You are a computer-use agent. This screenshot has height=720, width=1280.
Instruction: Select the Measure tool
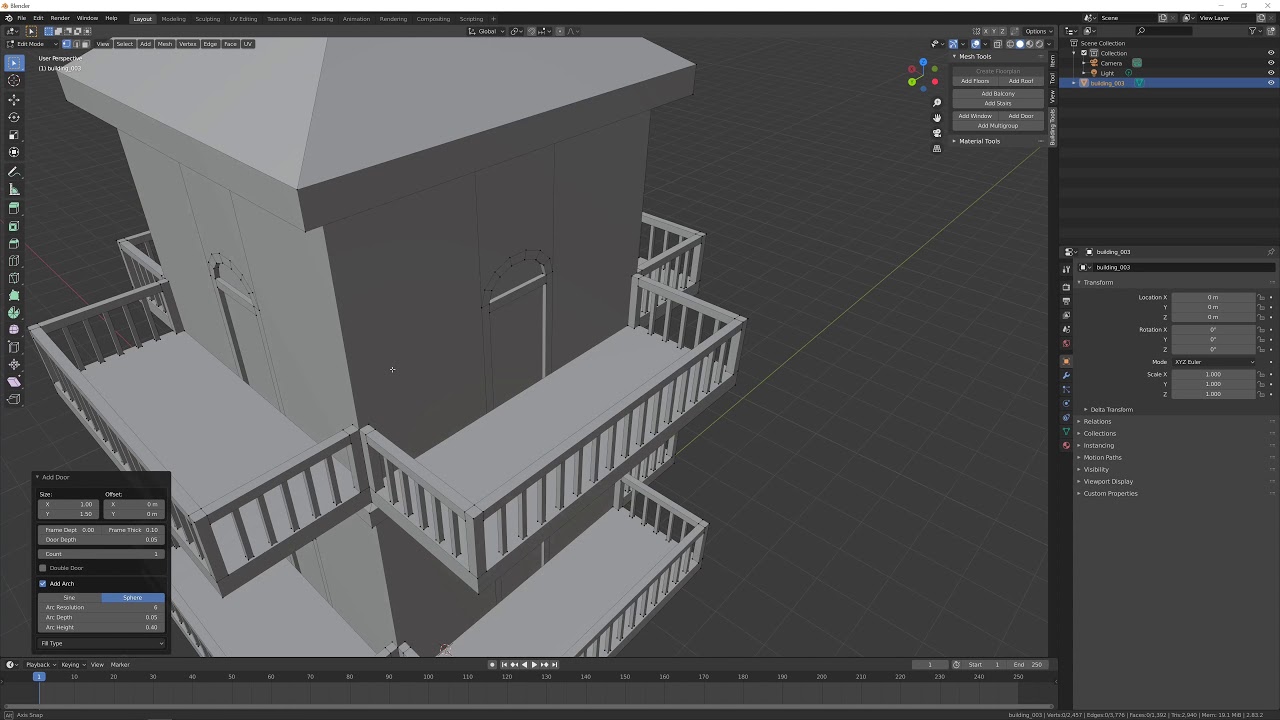pos(14,189)
